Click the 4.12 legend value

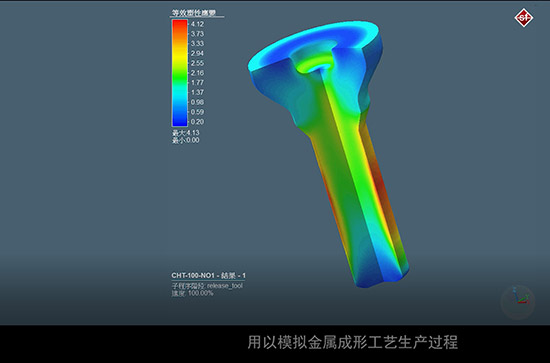click(x=197, y=24)
